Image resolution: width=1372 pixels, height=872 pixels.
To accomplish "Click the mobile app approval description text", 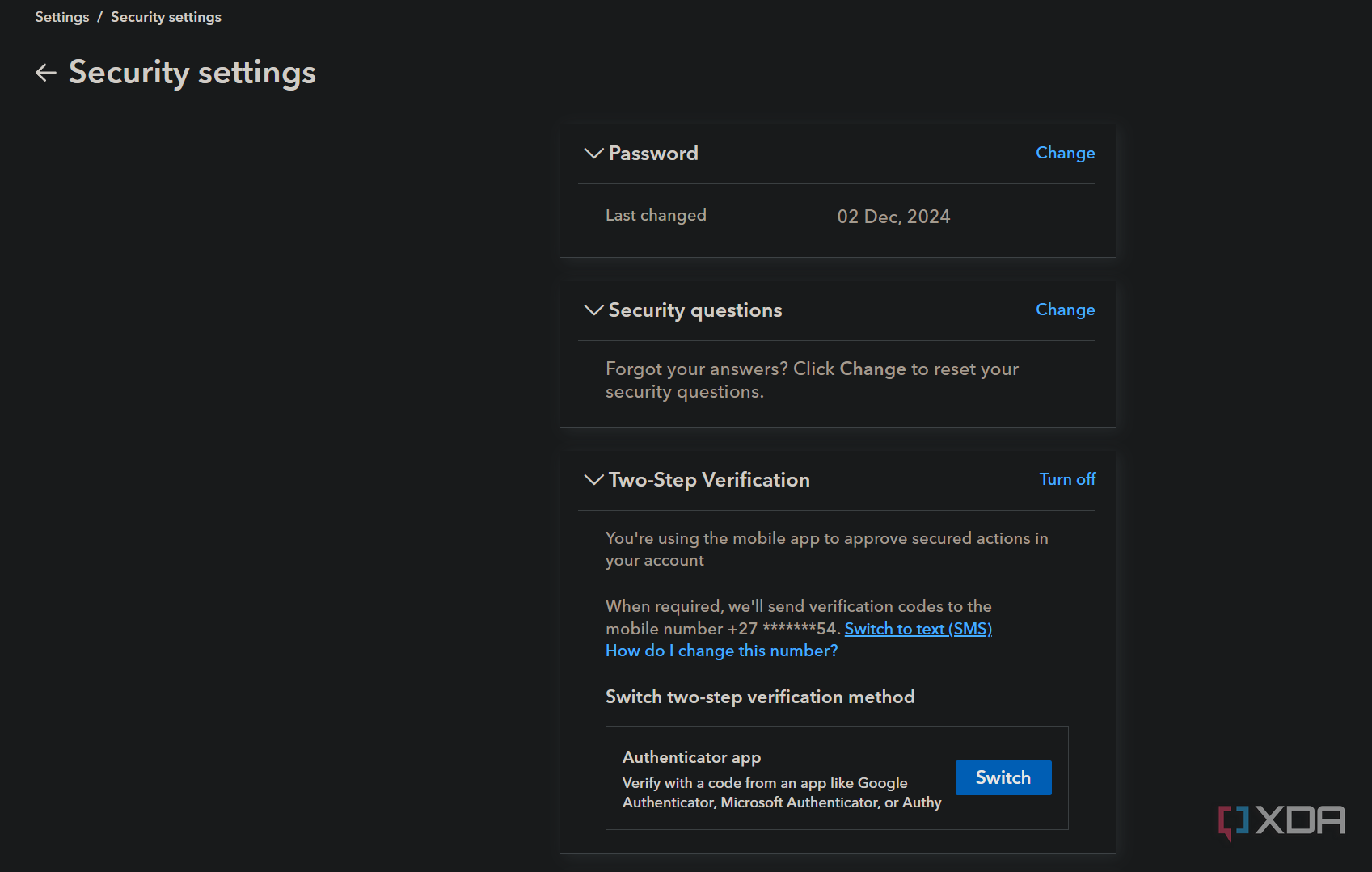I will (x=826, y=549).
